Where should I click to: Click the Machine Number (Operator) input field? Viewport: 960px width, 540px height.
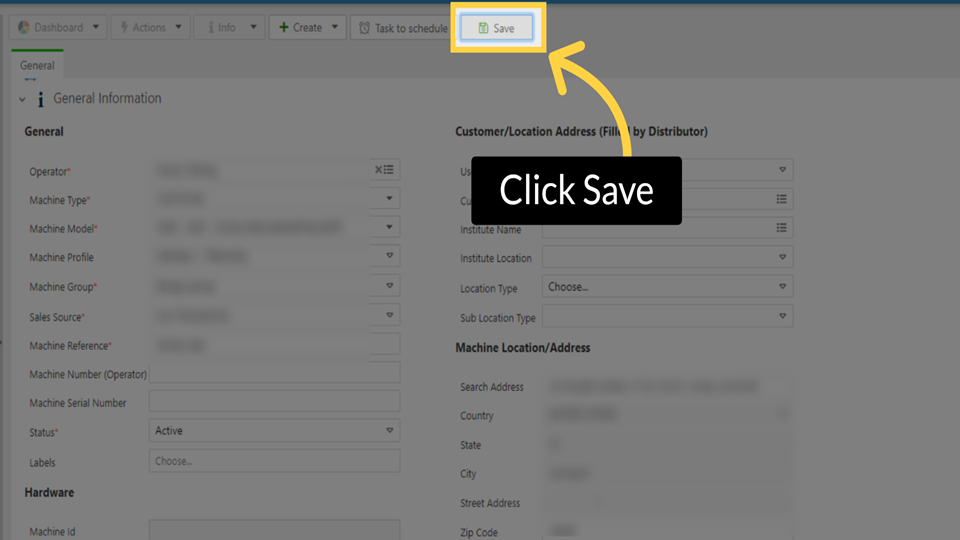(x=274, y=373)
